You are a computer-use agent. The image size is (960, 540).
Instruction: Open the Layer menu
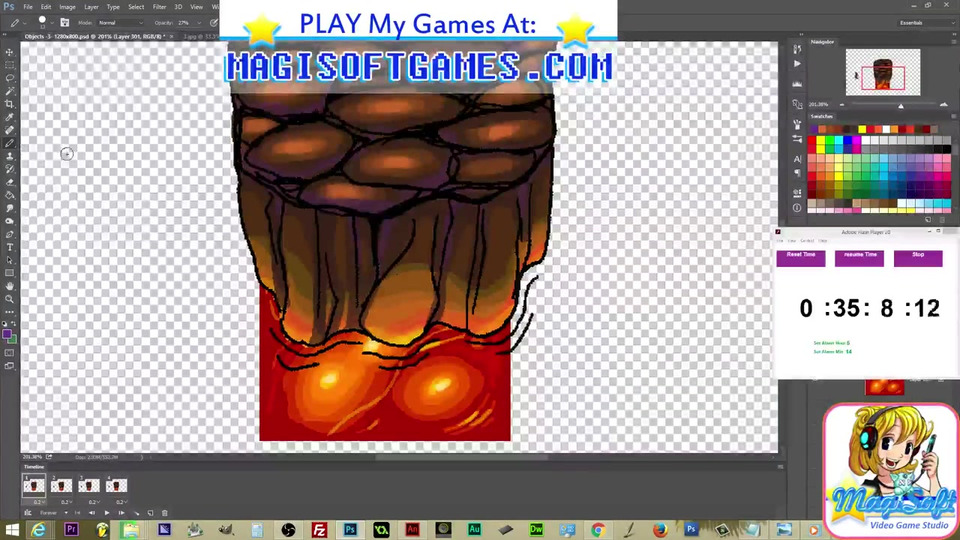(91, 7)
